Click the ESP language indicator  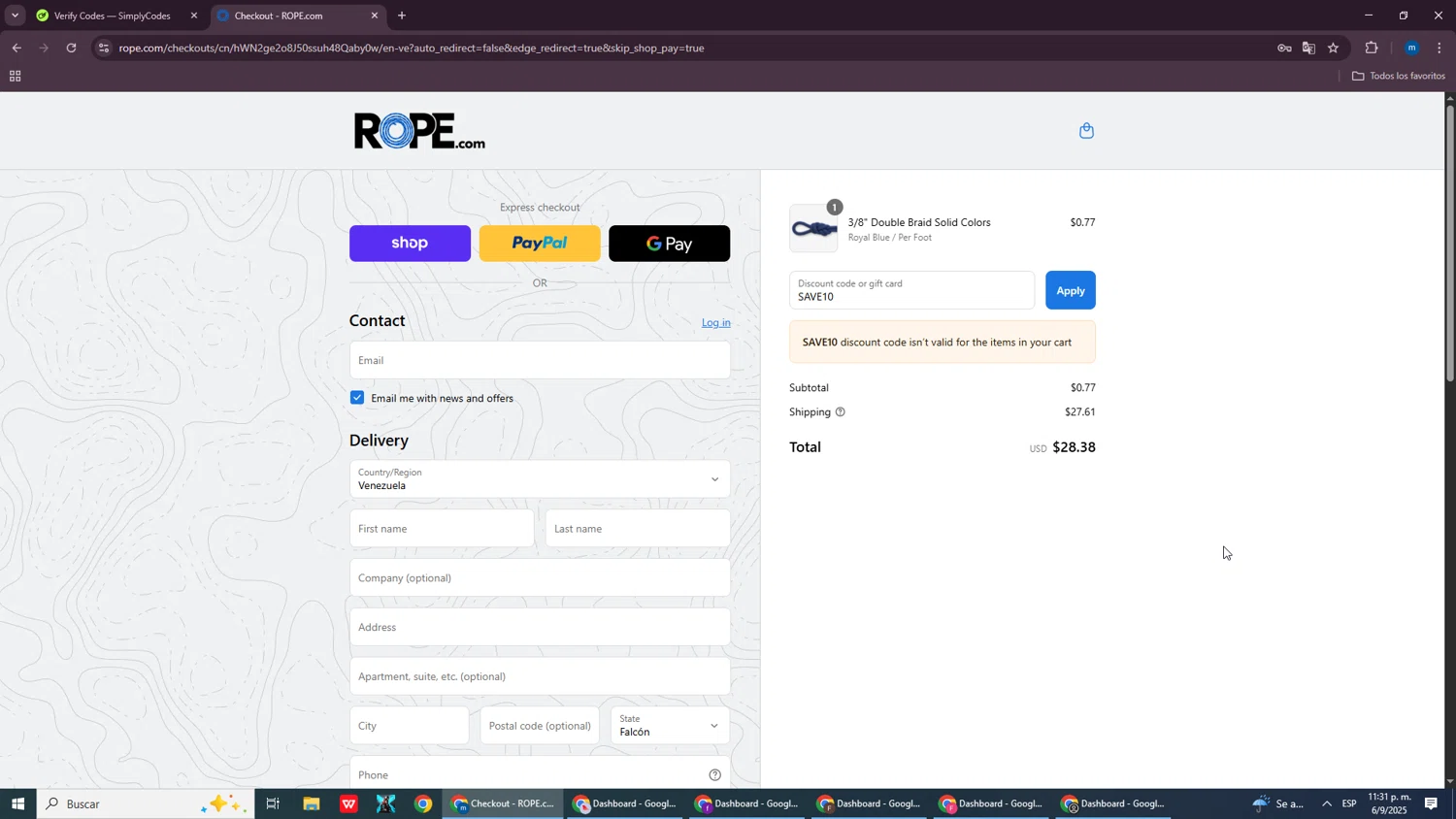(1349, 803)
